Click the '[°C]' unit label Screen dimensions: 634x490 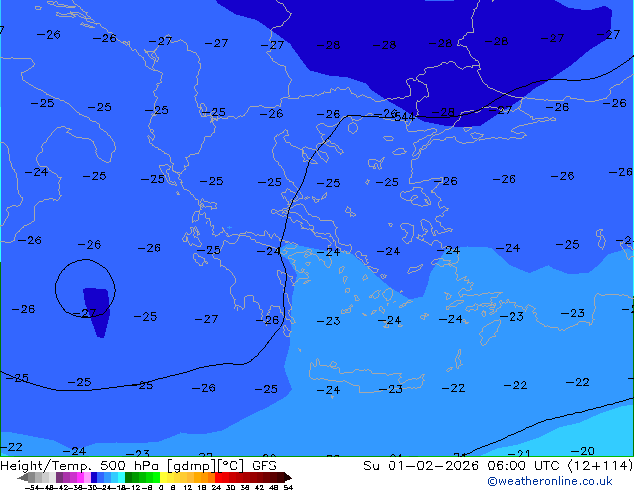(231, 466)
